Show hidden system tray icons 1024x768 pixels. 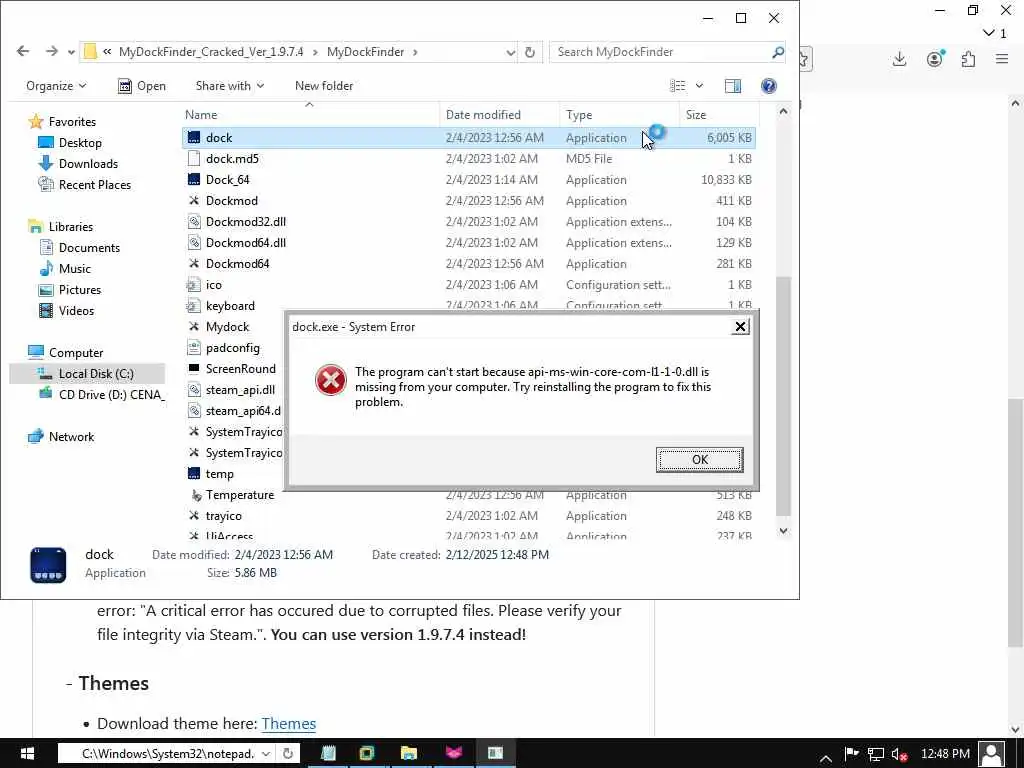(x=825, y=758)
